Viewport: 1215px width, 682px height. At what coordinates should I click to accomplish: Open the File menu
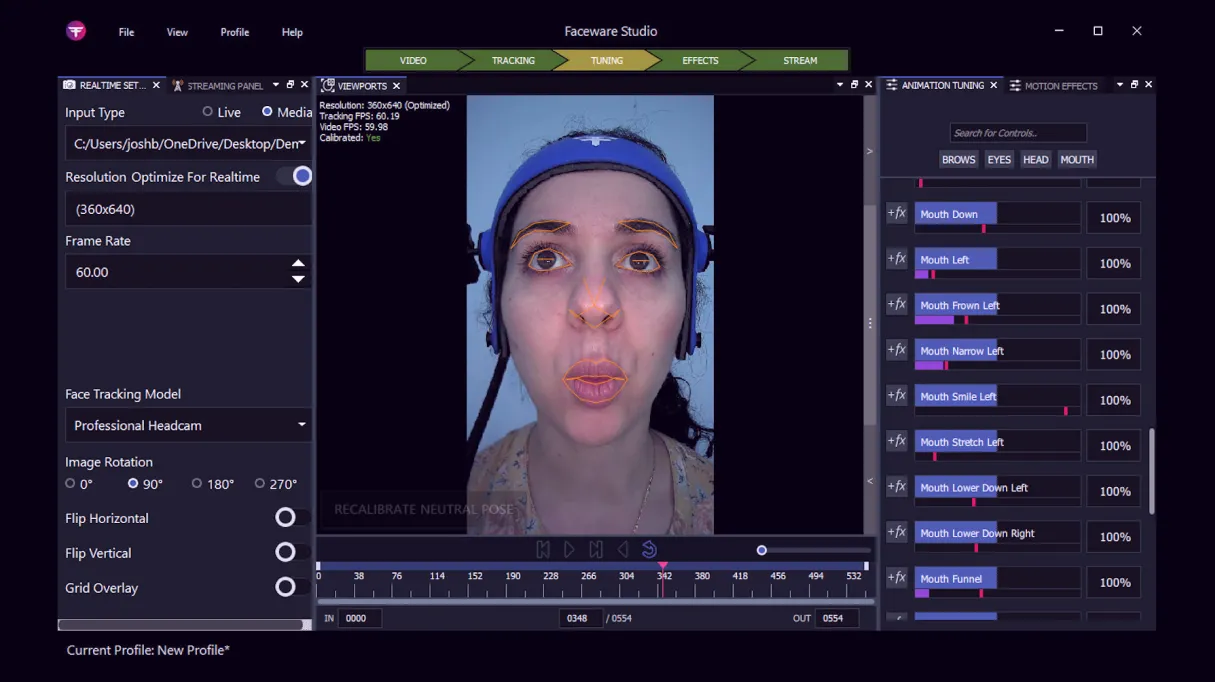pyautogui.click(x=126, y=32)
